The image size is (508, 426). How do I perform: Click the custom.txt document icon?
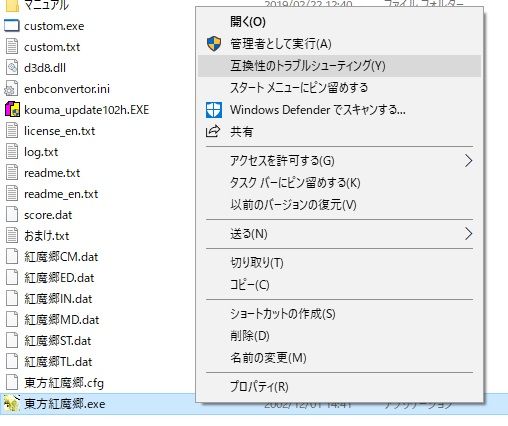[12, 47]
